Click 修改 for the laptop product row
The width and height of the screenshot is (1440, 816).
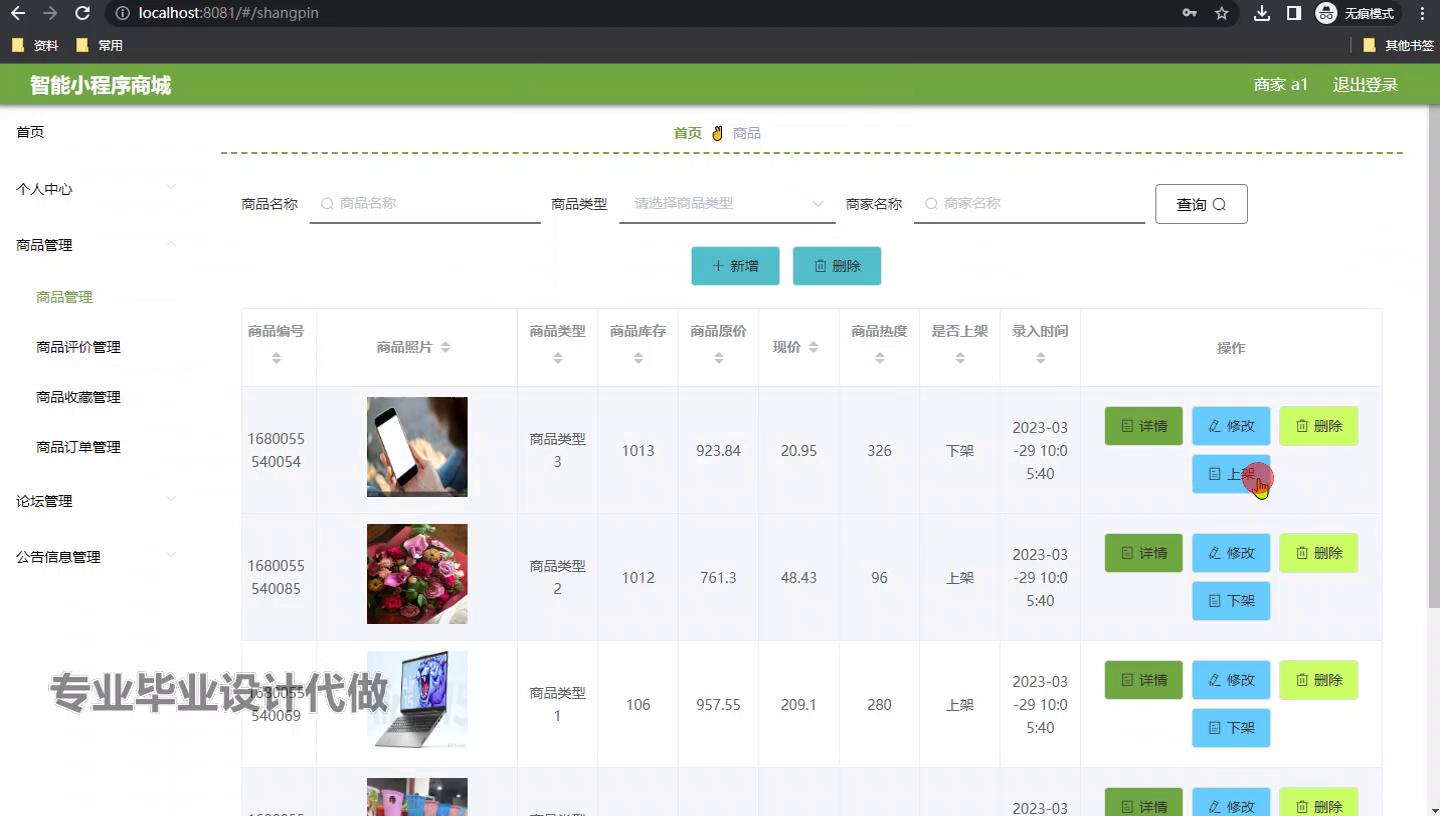click(x=1231, y=680)
